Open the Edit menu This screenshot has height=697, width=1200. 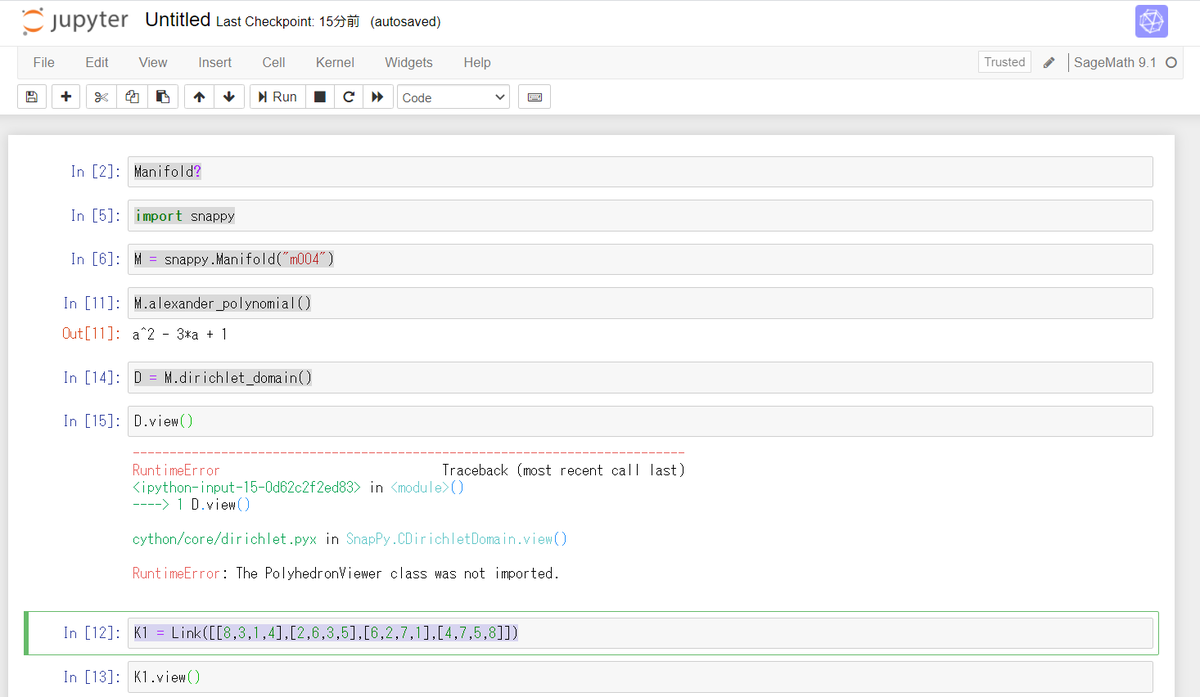(97, 62)
